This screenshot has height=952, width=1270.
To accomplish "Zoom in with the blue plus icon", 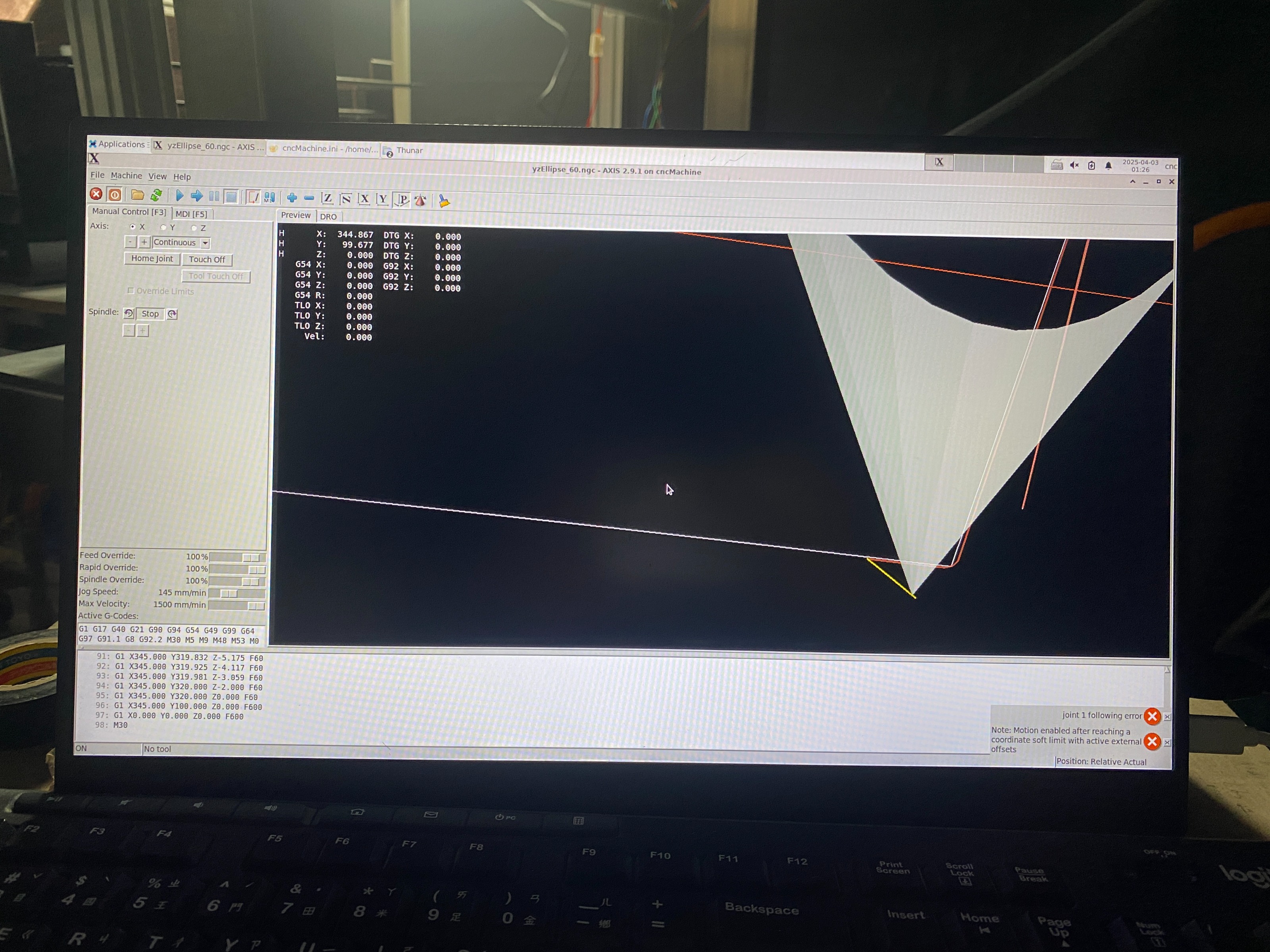I will 292,198.
